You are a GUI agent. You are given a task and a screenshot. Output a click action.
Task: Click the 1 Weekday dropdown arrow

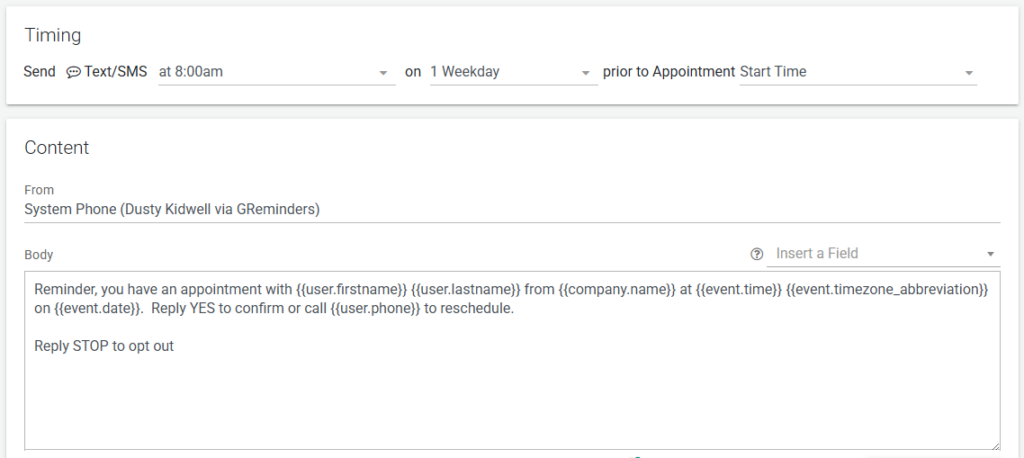click(x=585, y=73)
